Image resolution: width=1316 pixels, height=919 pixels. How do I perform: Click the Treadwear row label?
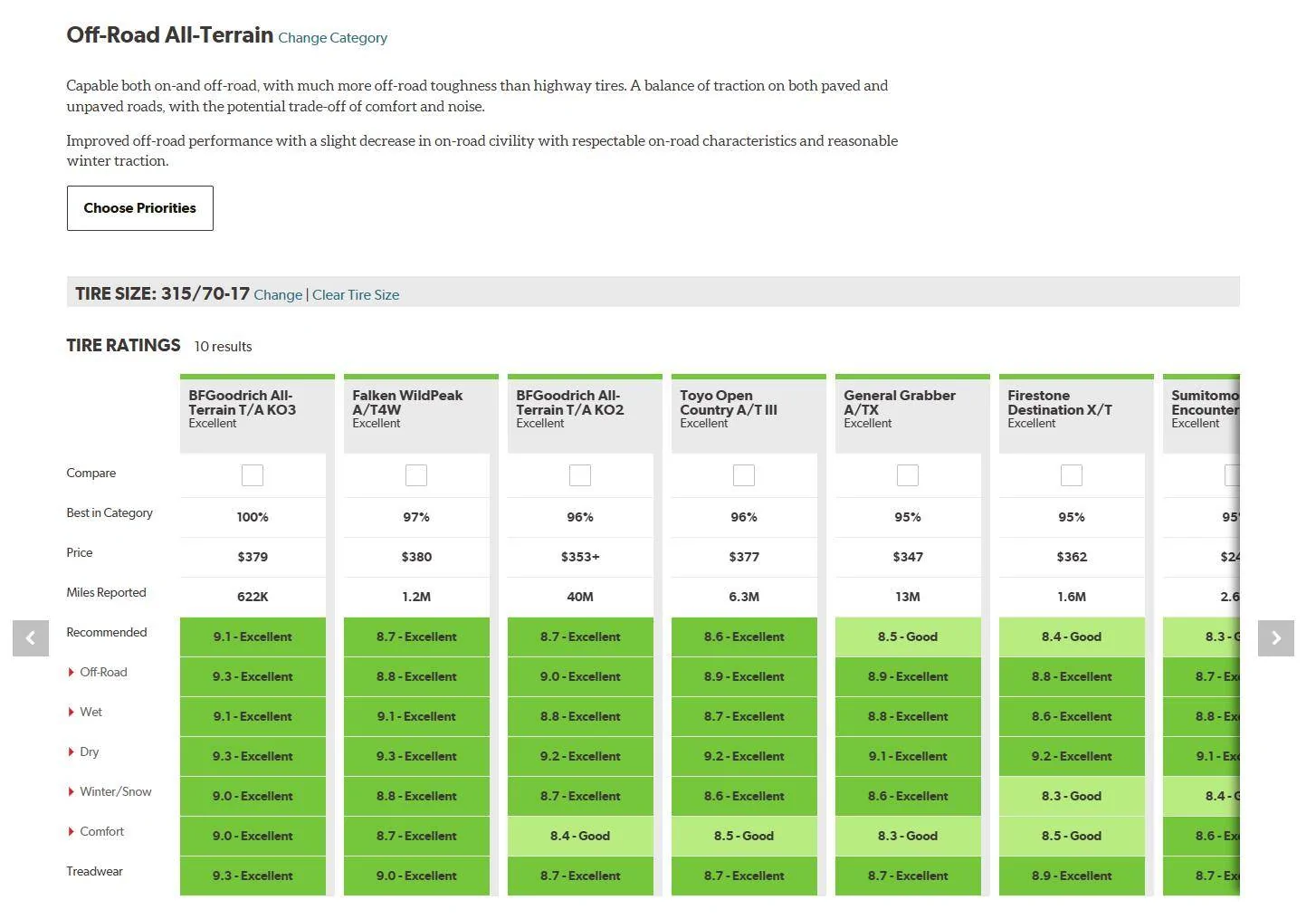(94, 871)
